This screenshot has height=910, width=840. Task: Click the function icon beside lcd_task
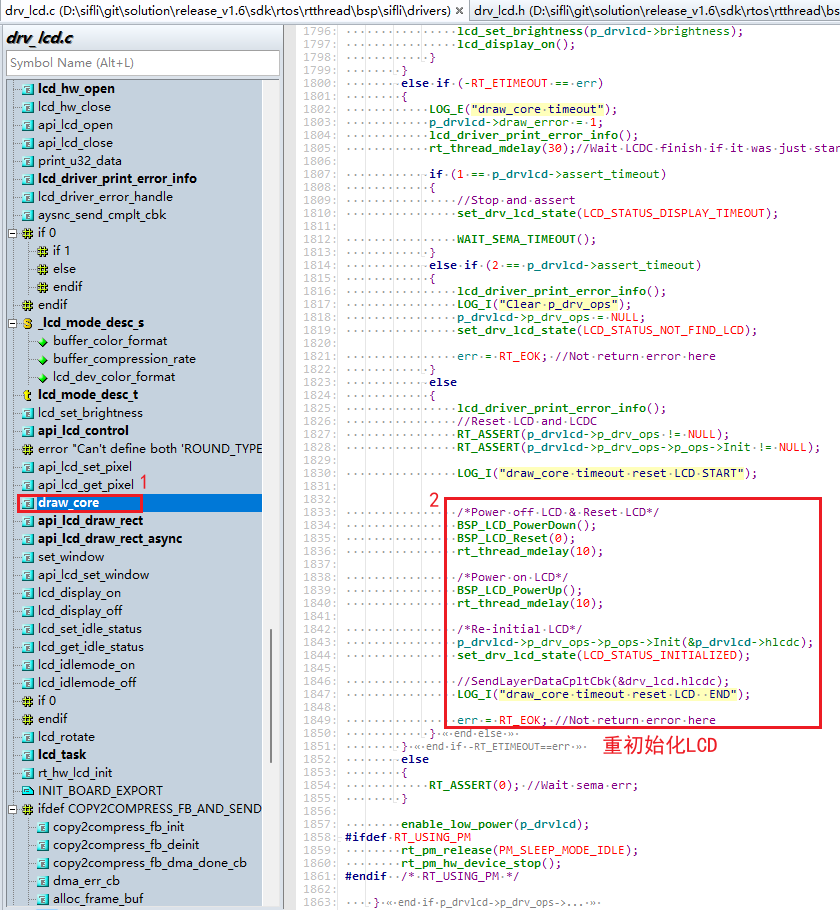[28, 755]
